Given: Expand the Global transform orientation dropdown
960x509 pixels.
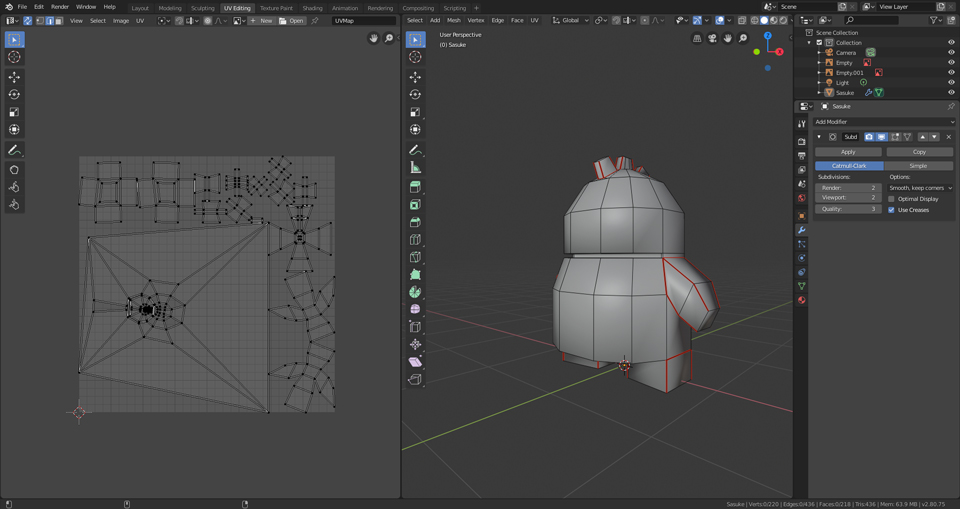Looking at the screenshot, I should (x=570, y=20).
